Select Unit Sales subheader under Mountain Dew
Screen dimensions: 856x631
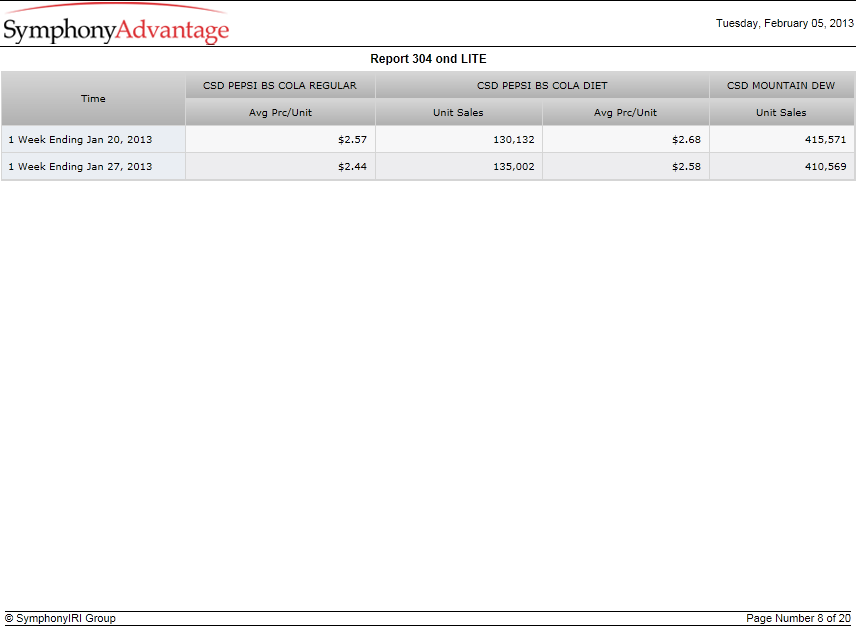point(781,112)
